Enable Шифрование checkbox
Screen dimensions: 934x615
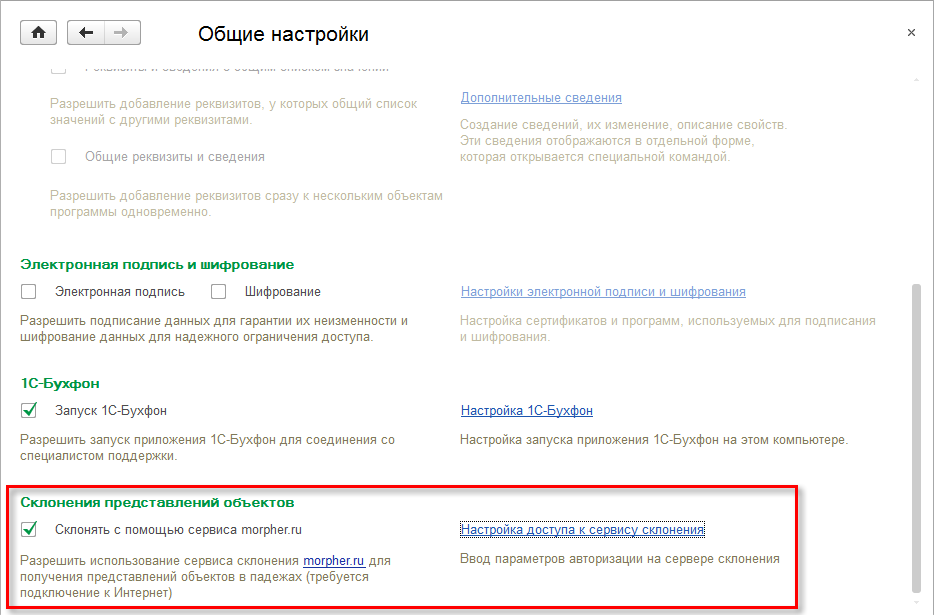(x=219, y=291)
